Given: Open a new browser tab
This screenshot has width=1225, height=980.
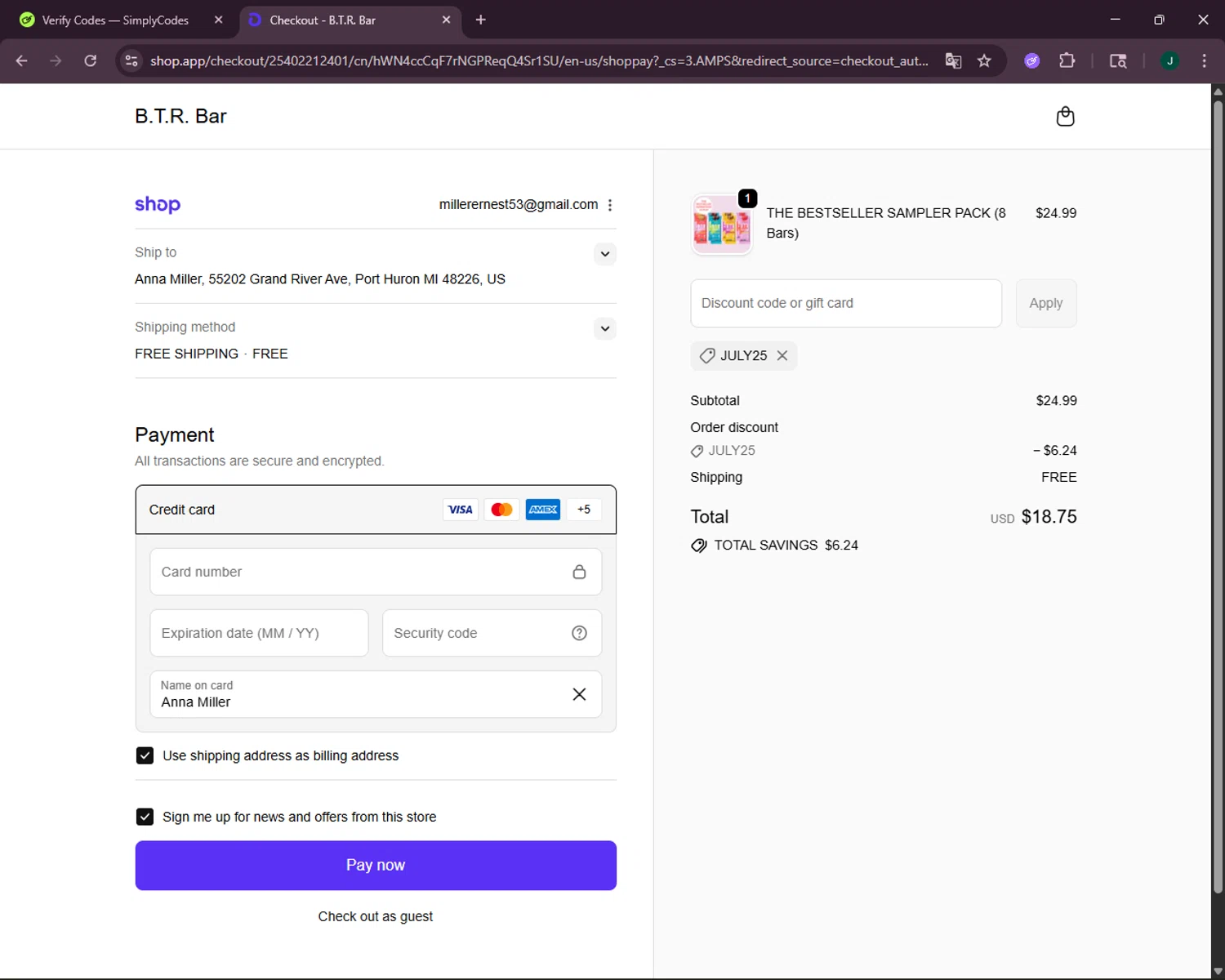Looking at the screenshot, I should click(x=481, y=20).
